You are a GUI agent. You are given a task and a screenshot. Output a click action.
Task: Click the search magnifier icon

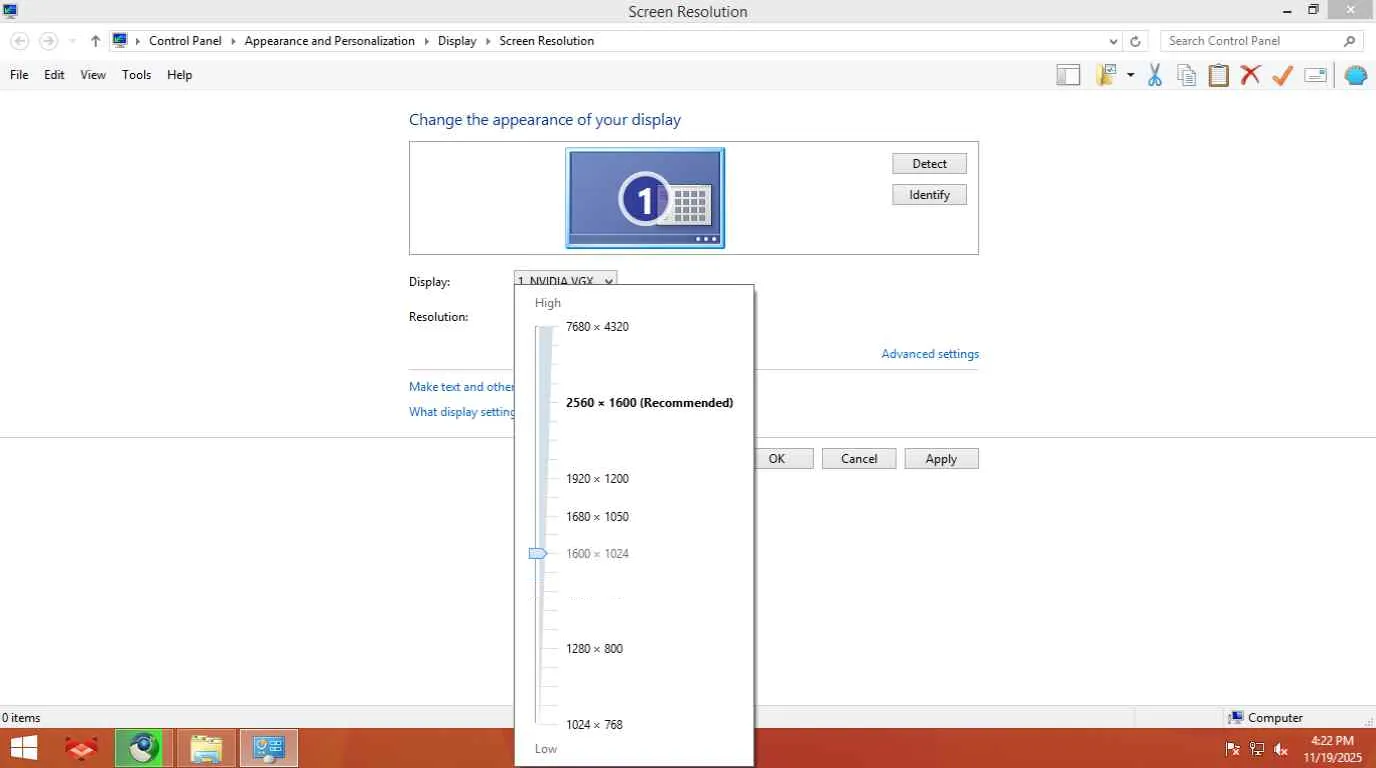point(1349,41)
